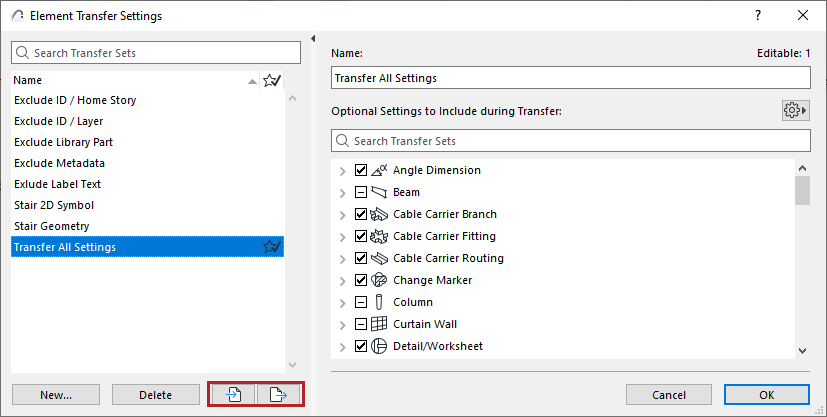Toggle the Beam partial checkbox
The width and height of the screenshot is (827, 417).
(x=362, y=192)
